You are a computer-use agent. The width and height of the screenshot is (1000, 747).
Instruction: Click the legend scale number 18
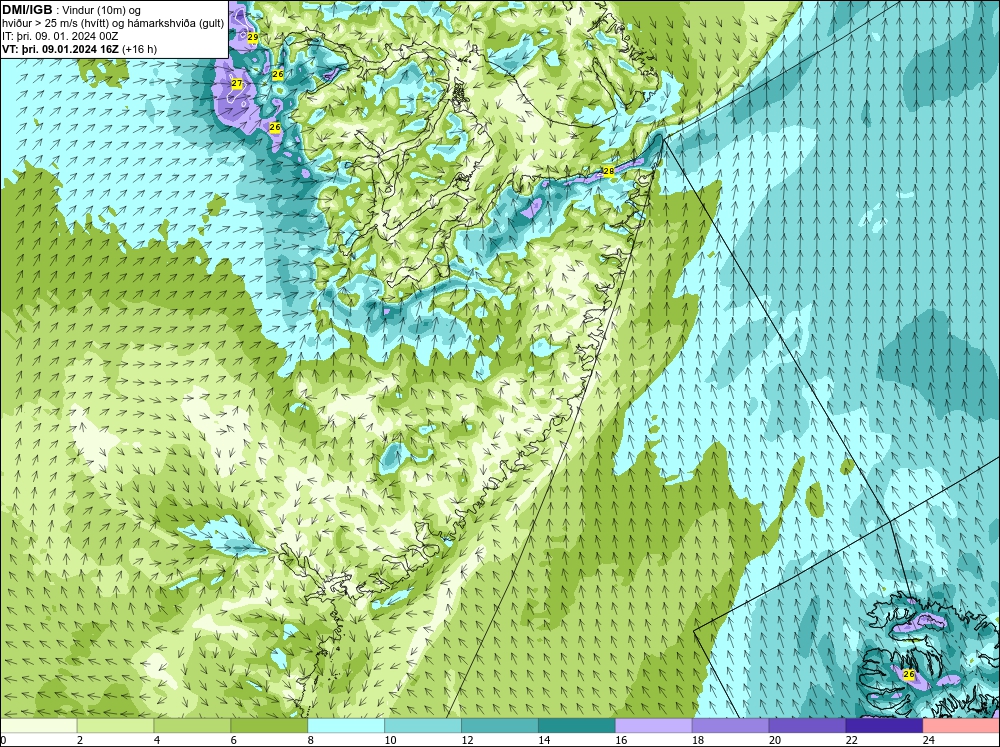pos(698,740)
